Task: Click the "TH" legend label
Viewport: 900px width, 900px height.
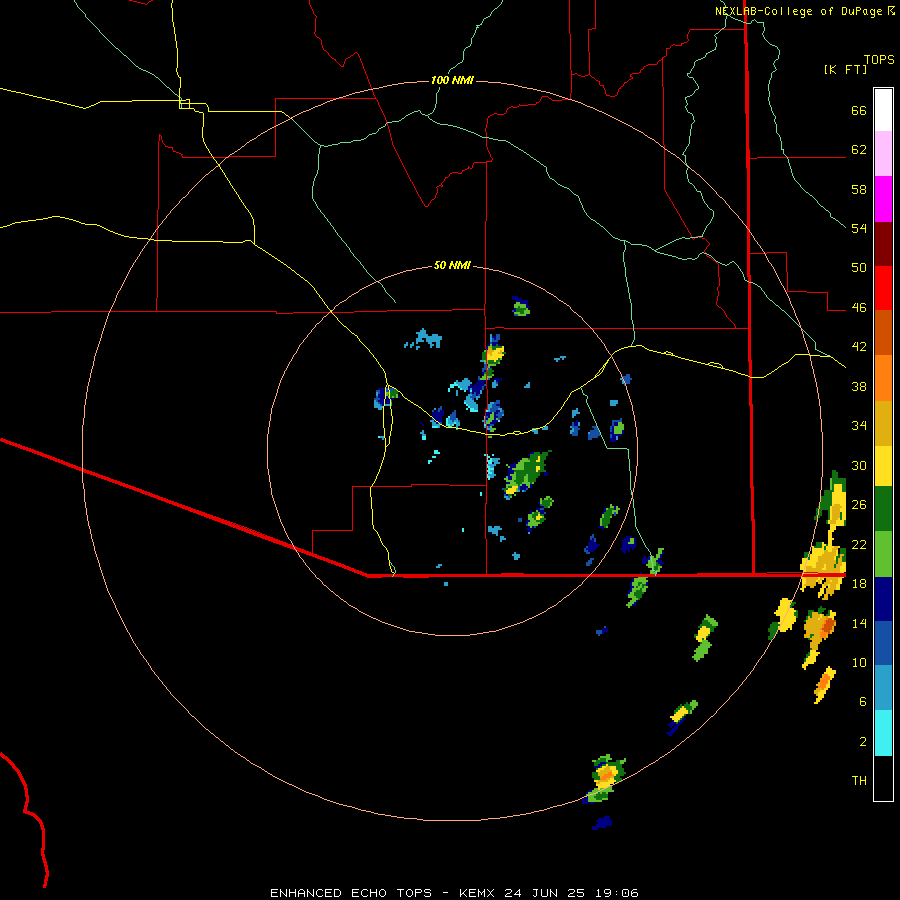Action: 859,781
